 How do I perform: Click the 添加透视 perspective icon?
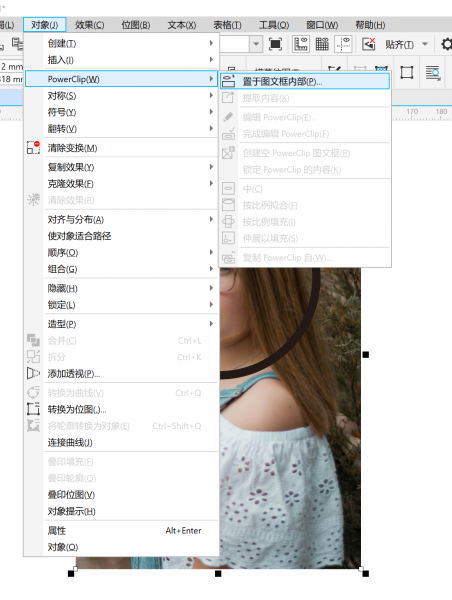[33, 373]
